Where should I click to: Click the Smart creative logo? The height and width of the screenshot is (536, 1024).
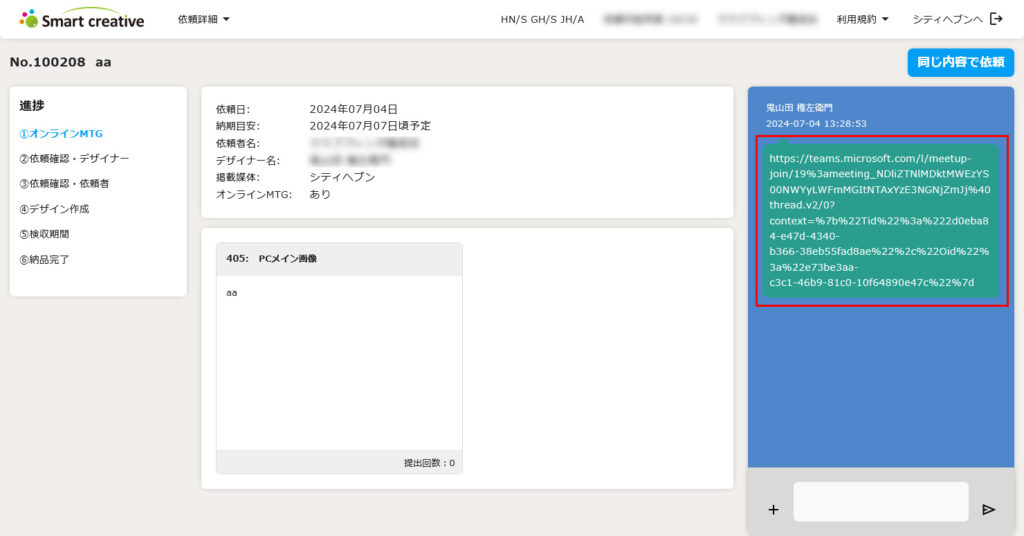[x=82, y=19]
